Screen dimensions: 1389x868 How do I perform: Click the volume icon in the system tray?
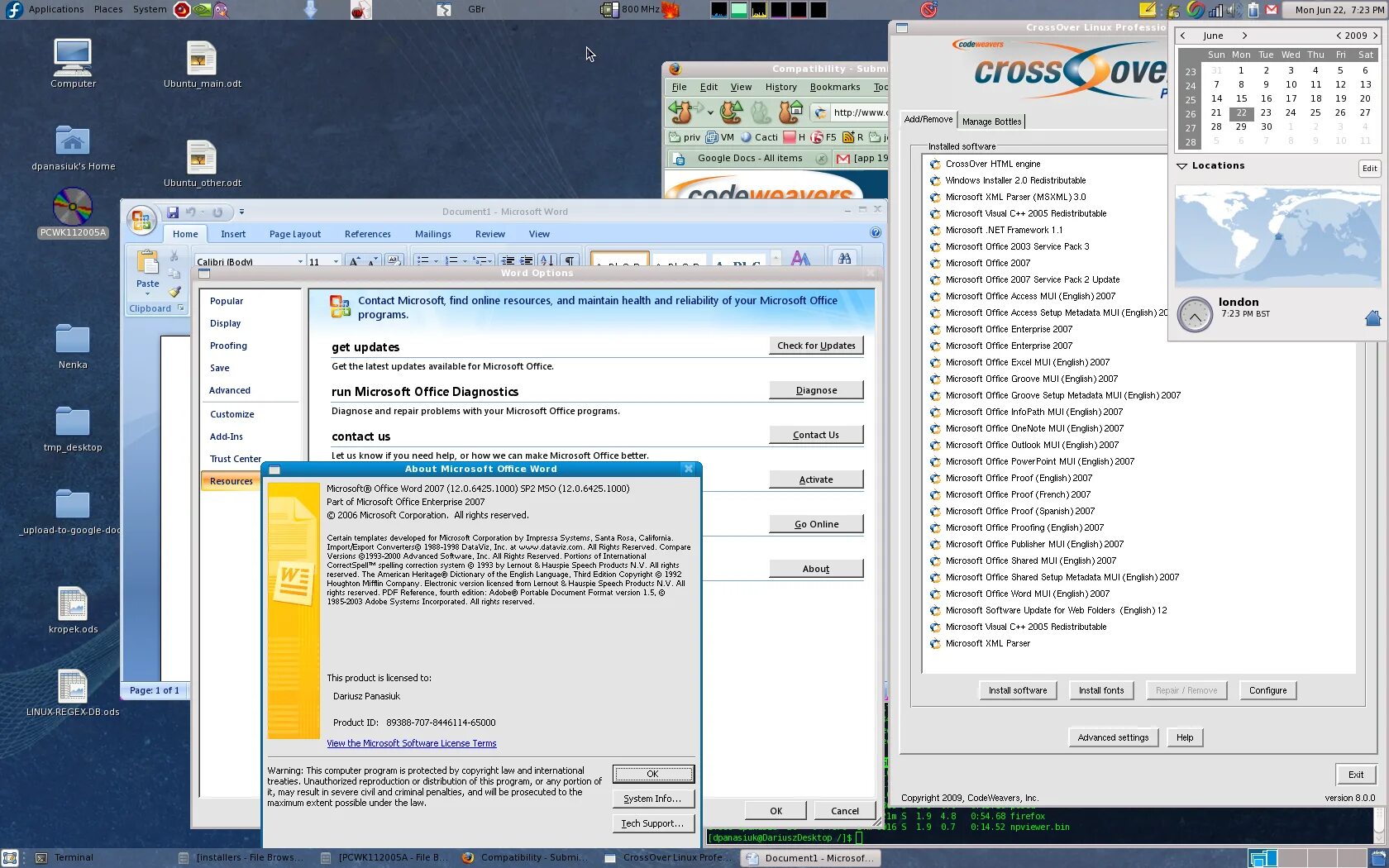pyautogui.click(x=1234, y=10)
